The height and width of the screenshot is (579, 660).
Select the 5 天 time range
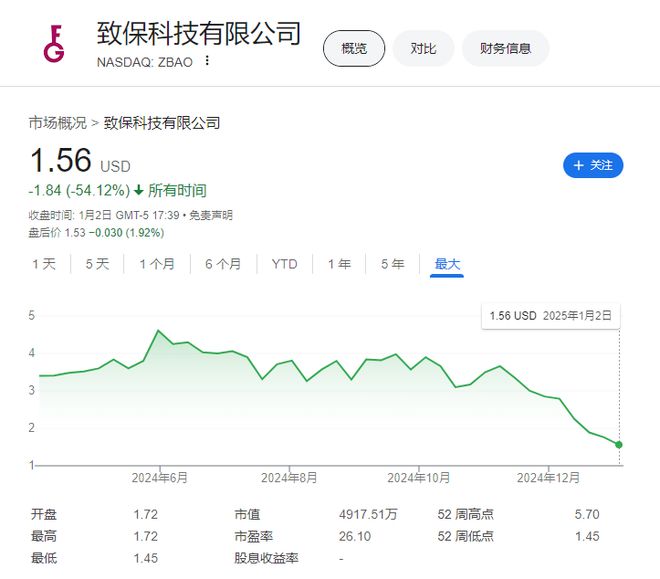97,264
